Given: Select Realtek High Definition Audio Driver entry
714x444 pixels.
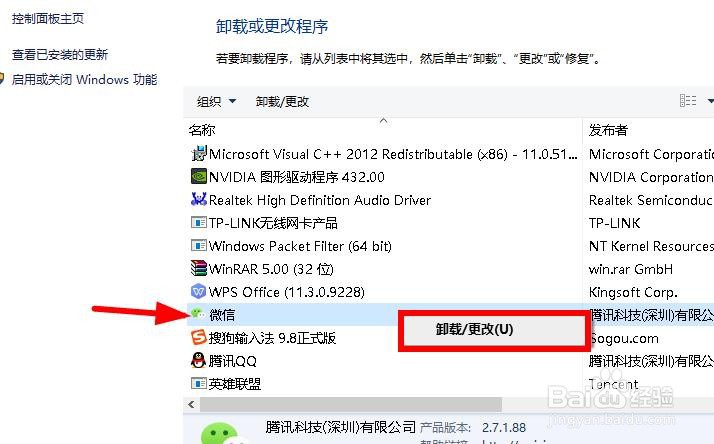Looking at the screenshot, I should (x=320, y=200).
